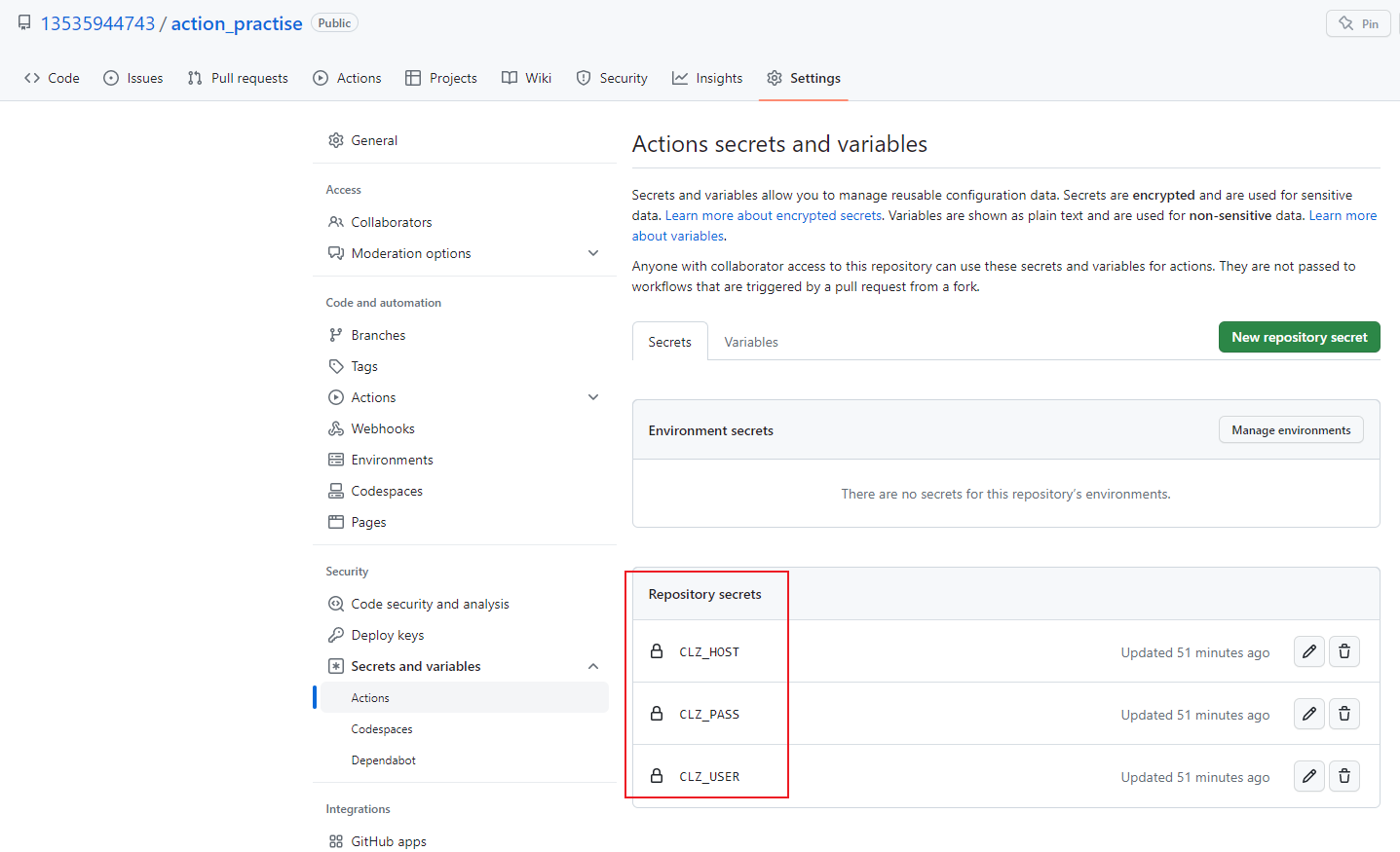Viewport: 1400px width, 852px height.
Task: Delete the CLZ_HOST secret via trash icon
Action: coord(1344,651)
